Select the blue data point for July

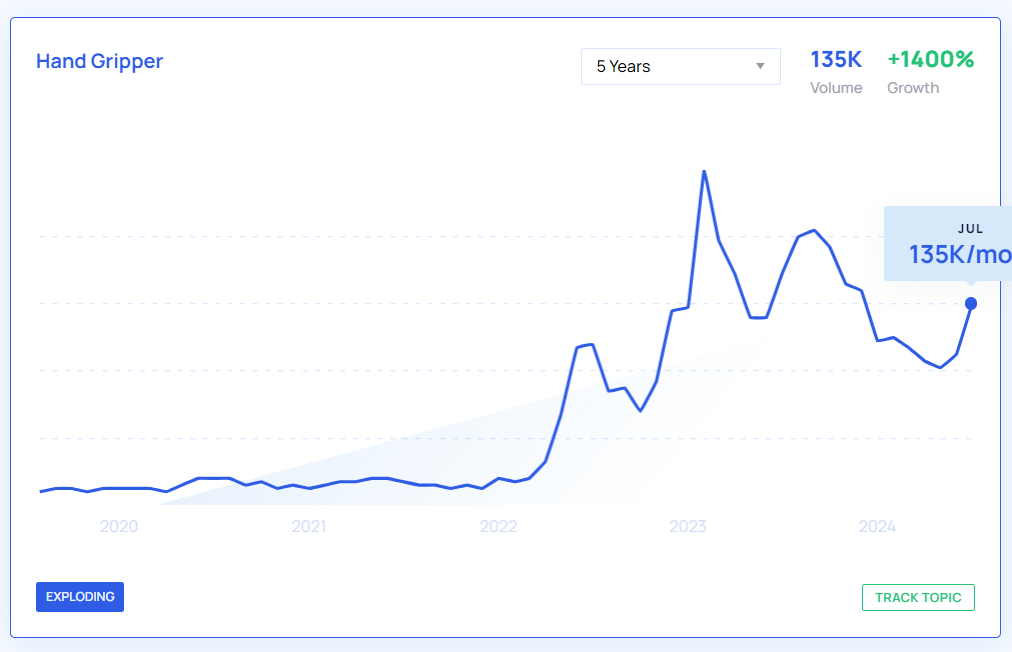point(970,303)
